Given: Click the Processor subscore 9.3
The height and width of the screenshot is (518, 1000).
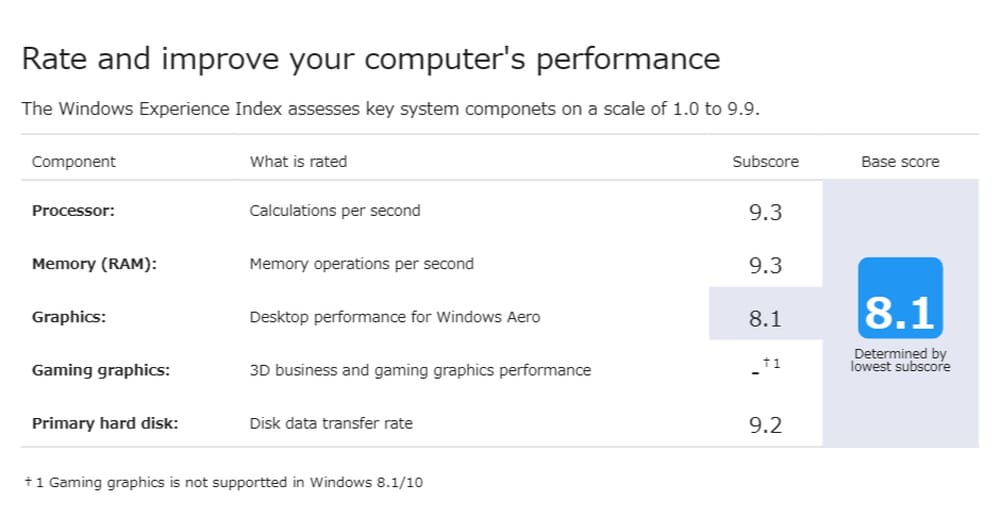Looking at the screenshot, I should pos(765,212).
